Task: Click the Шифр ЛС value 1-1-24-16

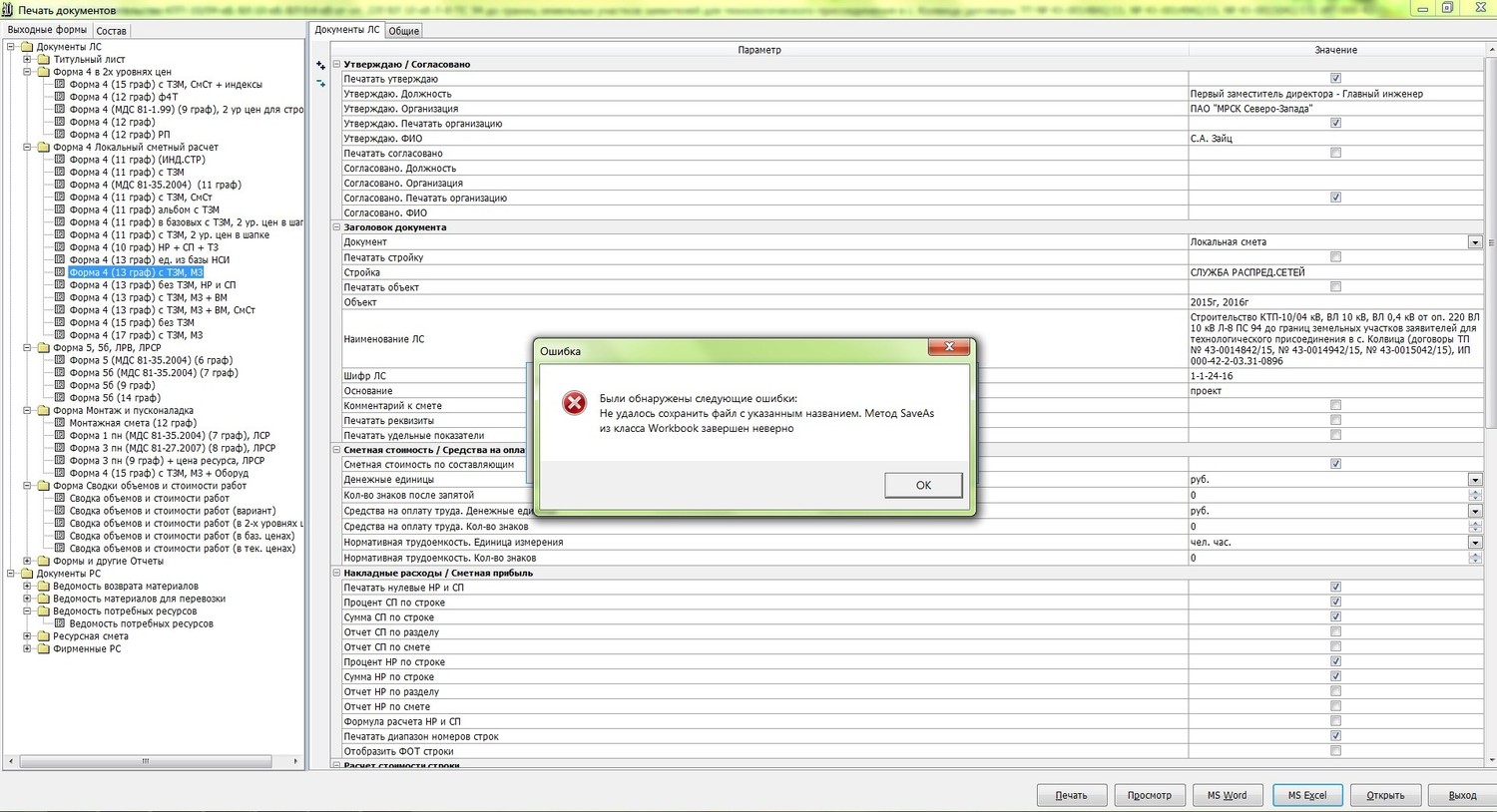Action: click(x=1334, y=376)
